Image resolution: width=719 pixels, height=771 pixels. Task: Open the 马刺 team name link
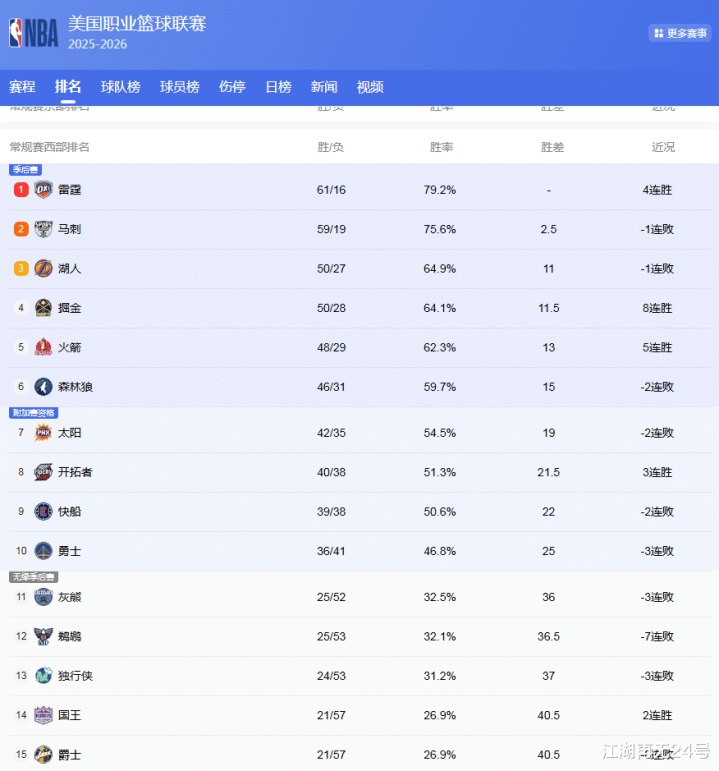(x=69, y=229)
